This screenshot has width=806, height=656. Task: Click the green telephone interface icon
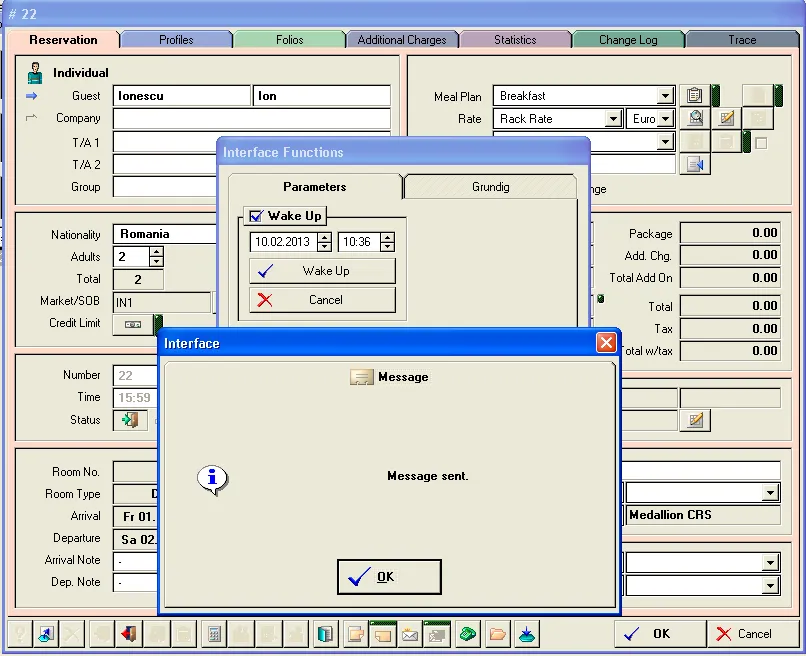[467, 634]
